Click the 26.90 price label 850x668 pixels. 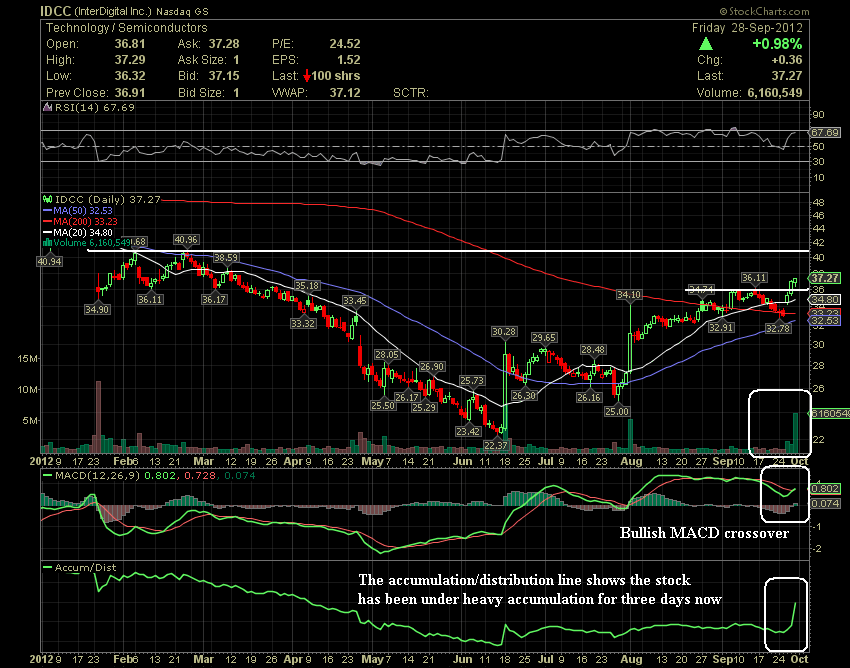(x=432, y=367)
